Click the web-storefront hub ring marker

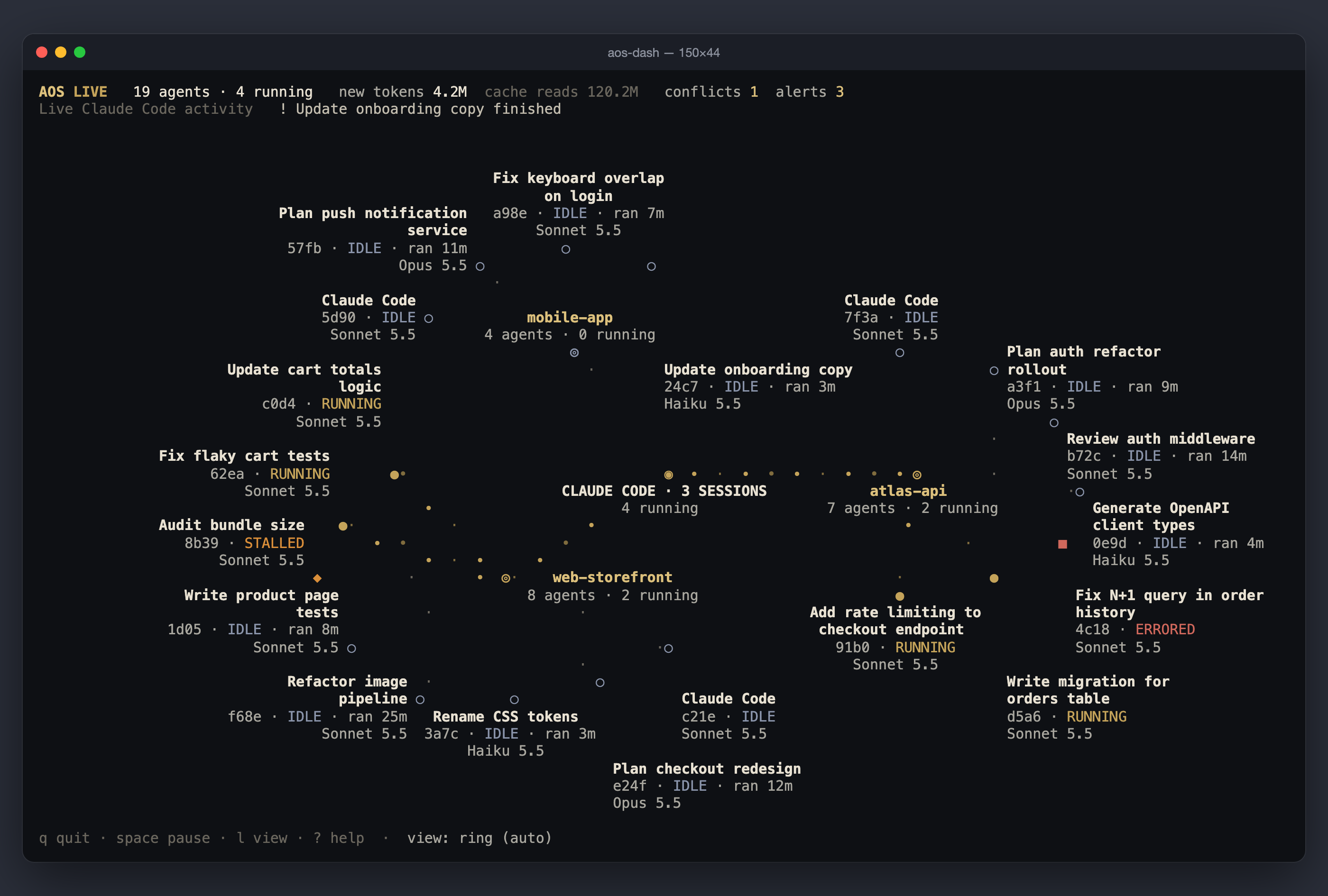tap(506, 578)
